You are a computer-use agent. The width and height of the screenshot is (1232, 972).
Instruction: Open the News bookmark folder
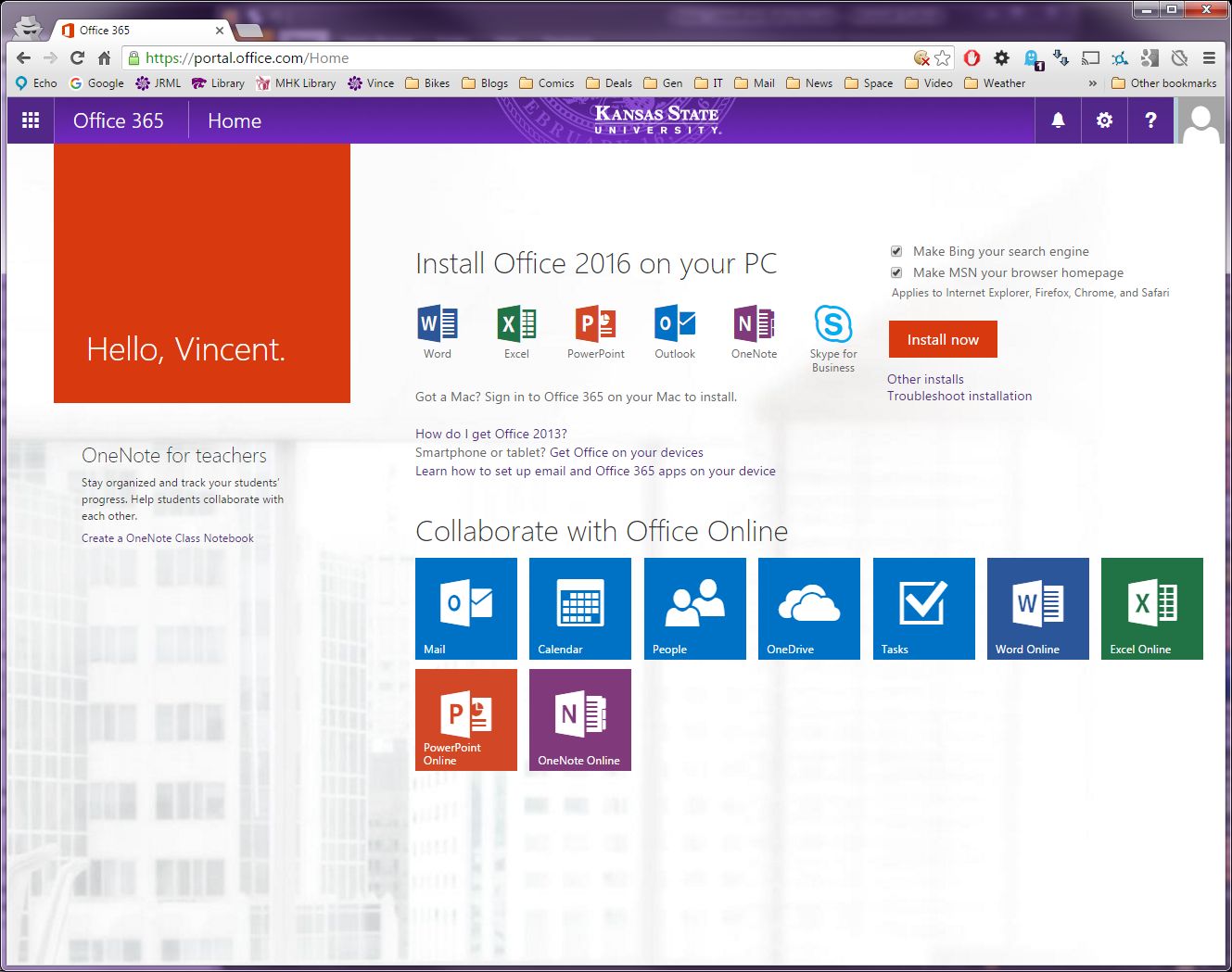click(809, 83)
